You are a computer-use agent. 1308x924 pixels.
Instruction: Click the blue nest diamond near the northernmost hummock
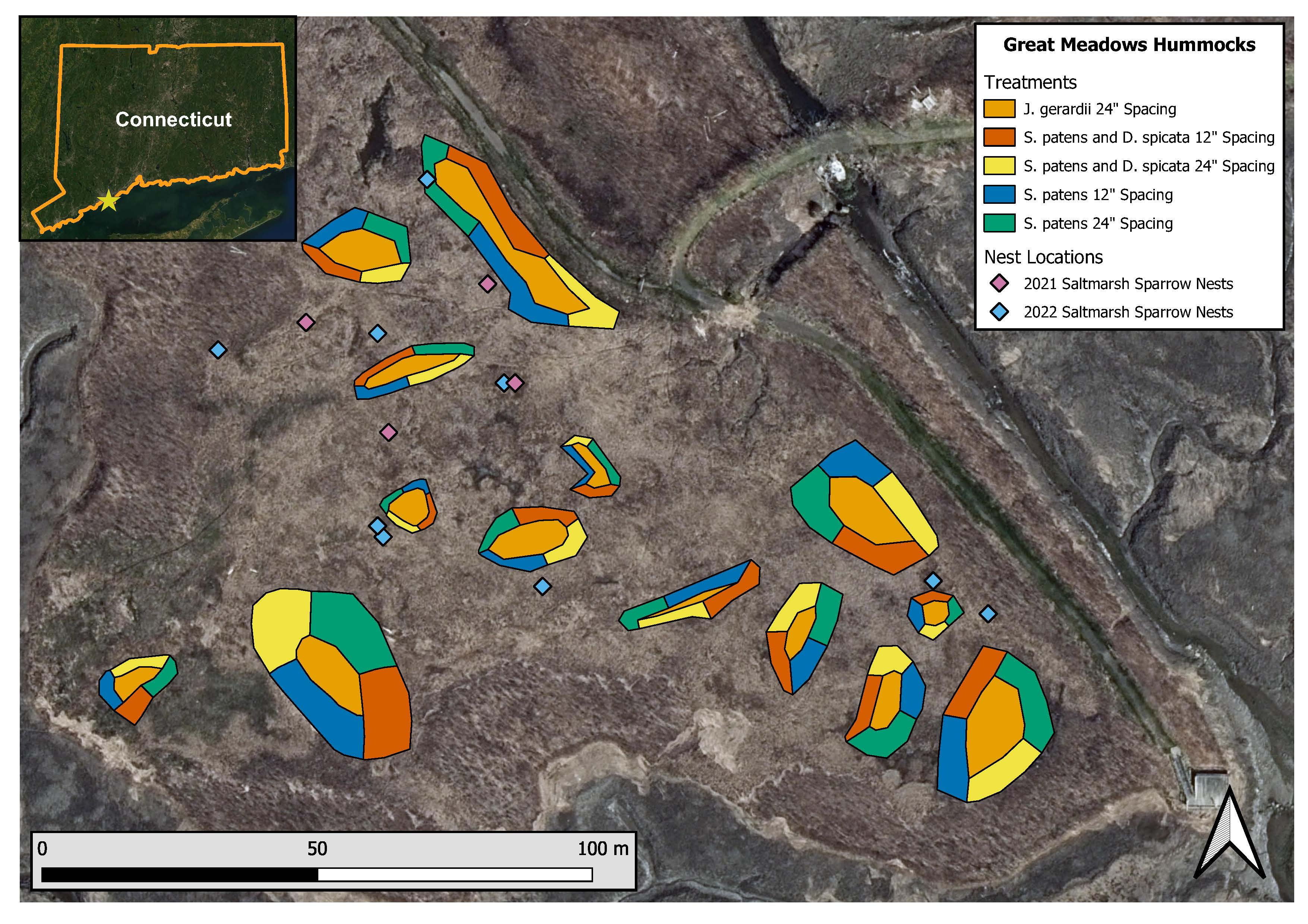point(427,179)
